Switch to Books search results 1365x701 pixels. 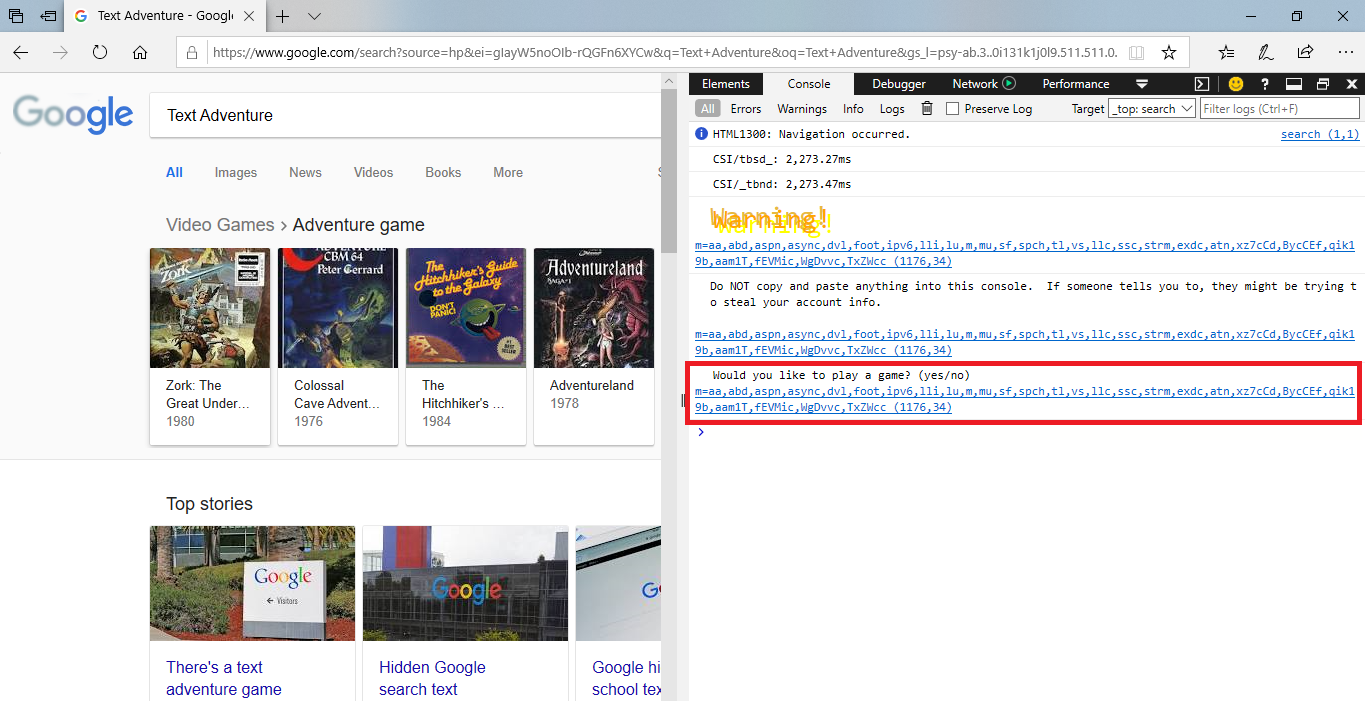pyautogui.click(x=443, y=172)
